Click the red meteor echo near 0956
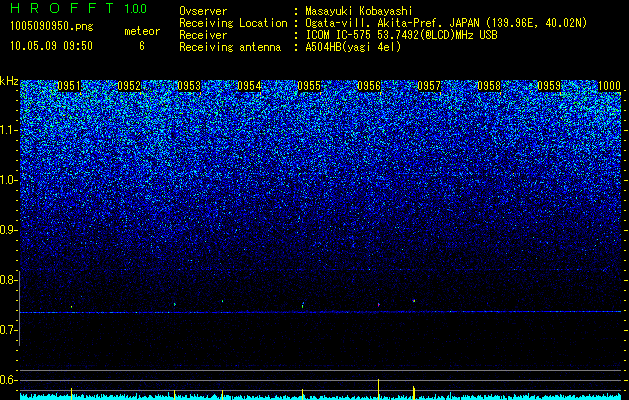This screenshot has height=400, width=629. [x=378, y=305]
